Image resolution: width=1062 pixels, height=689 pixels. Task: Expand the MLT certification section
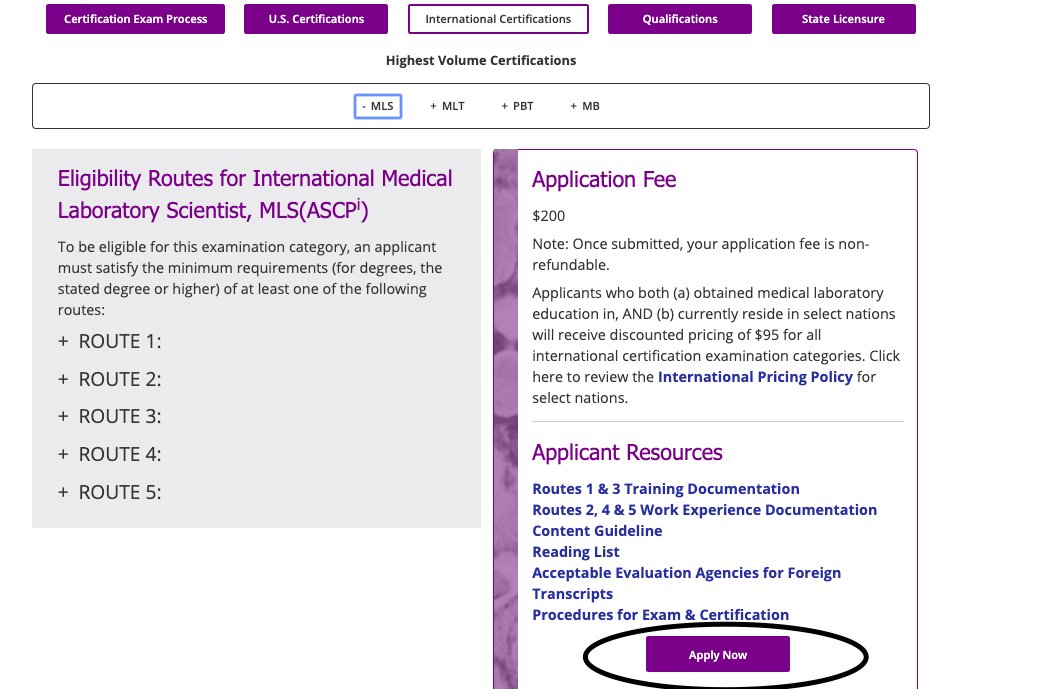pyautogui.click(x=447, y=106)
